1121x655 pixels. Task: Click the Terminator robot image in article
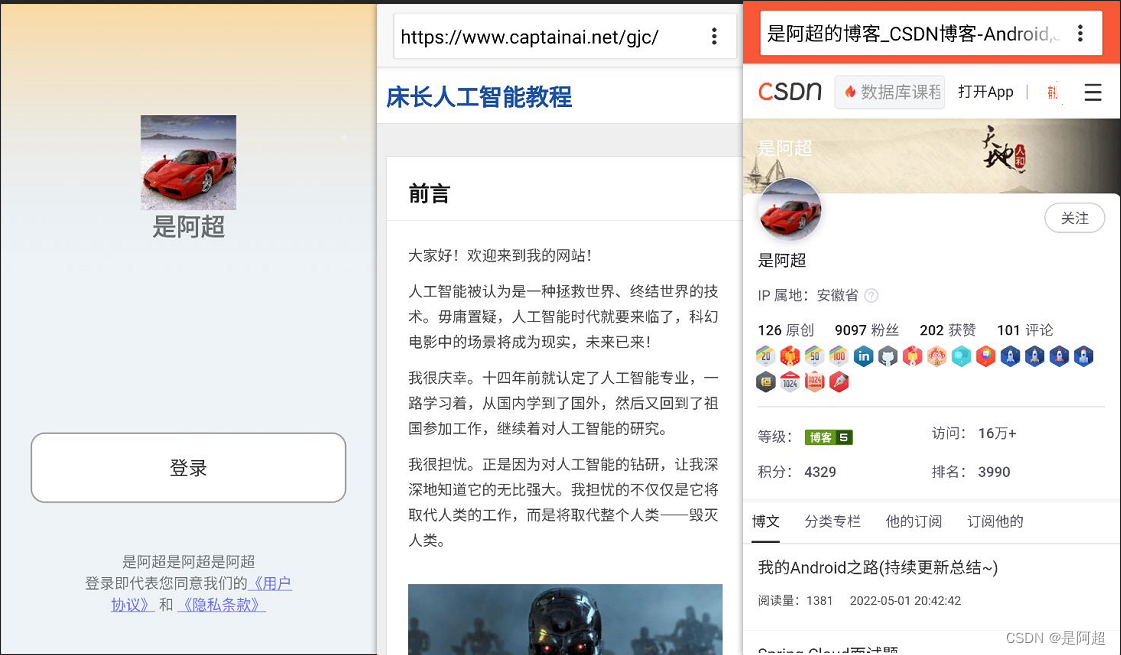(565, 619)
